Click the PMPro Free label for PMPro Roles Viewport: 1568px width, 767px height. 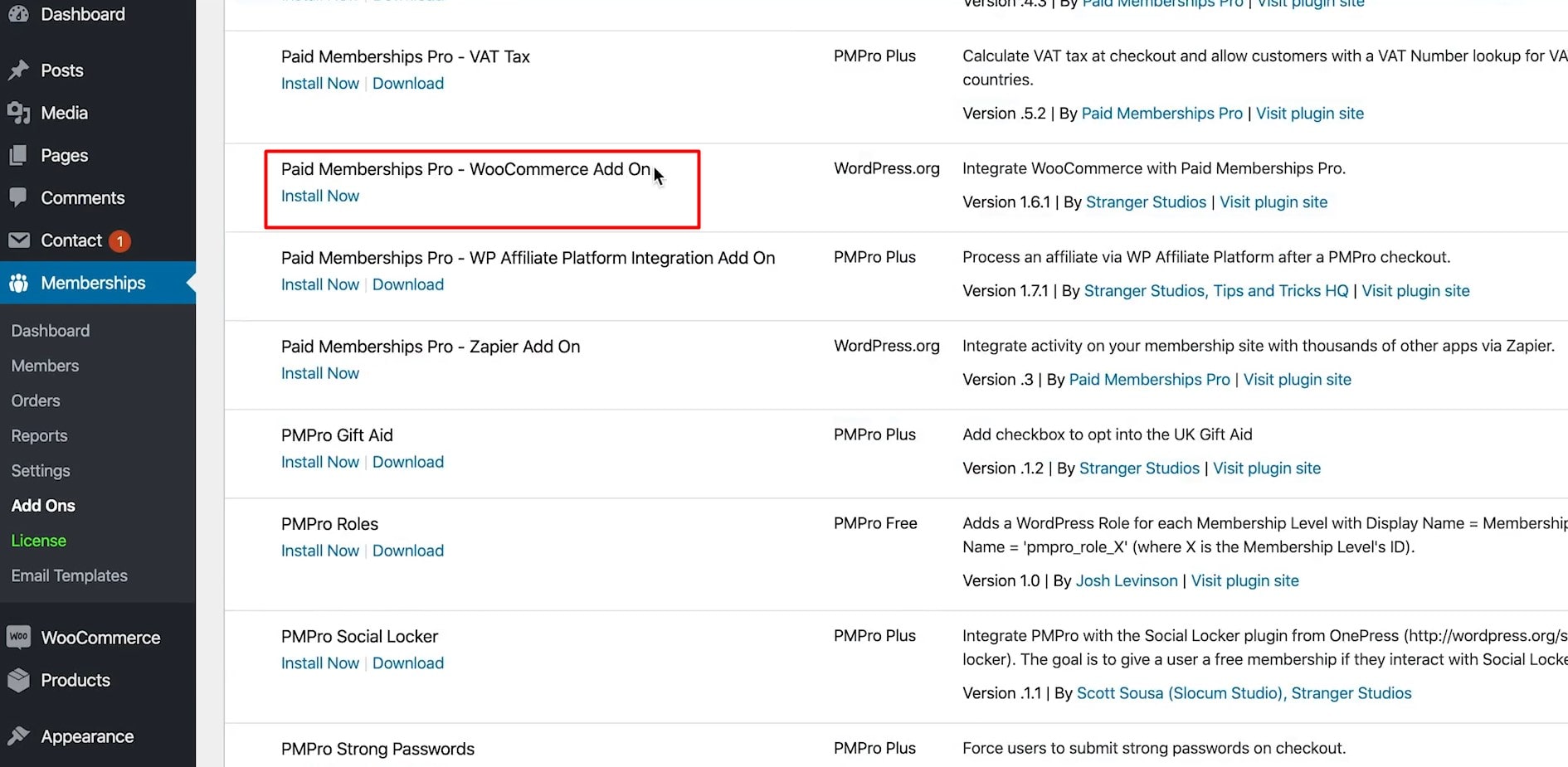(875, 523)
